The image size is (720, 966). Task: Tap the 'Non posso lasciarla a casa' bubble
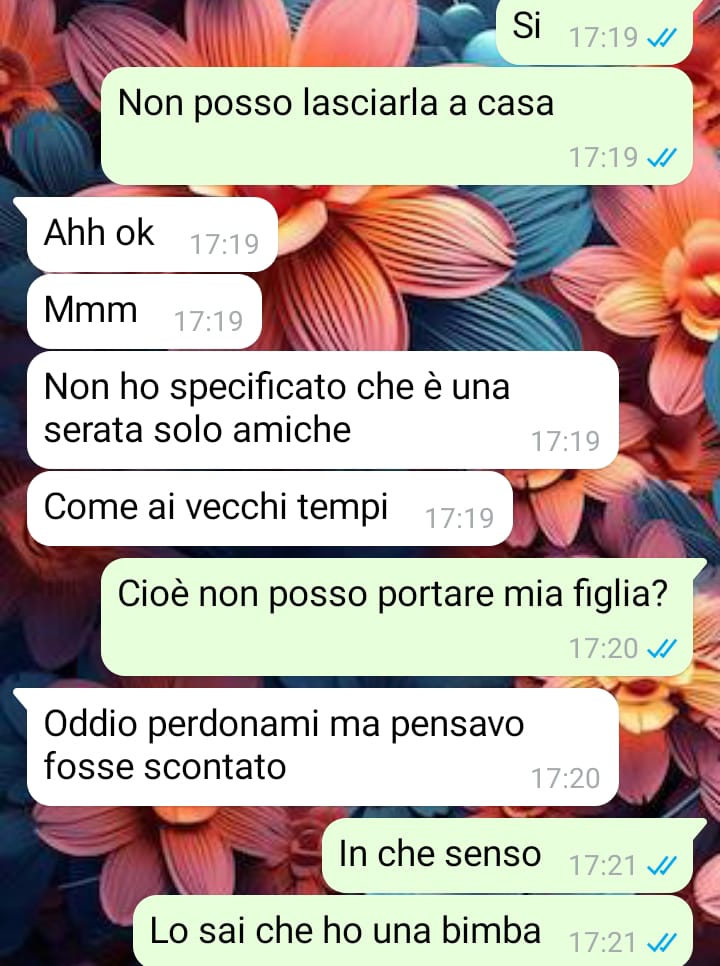point(397,126)
